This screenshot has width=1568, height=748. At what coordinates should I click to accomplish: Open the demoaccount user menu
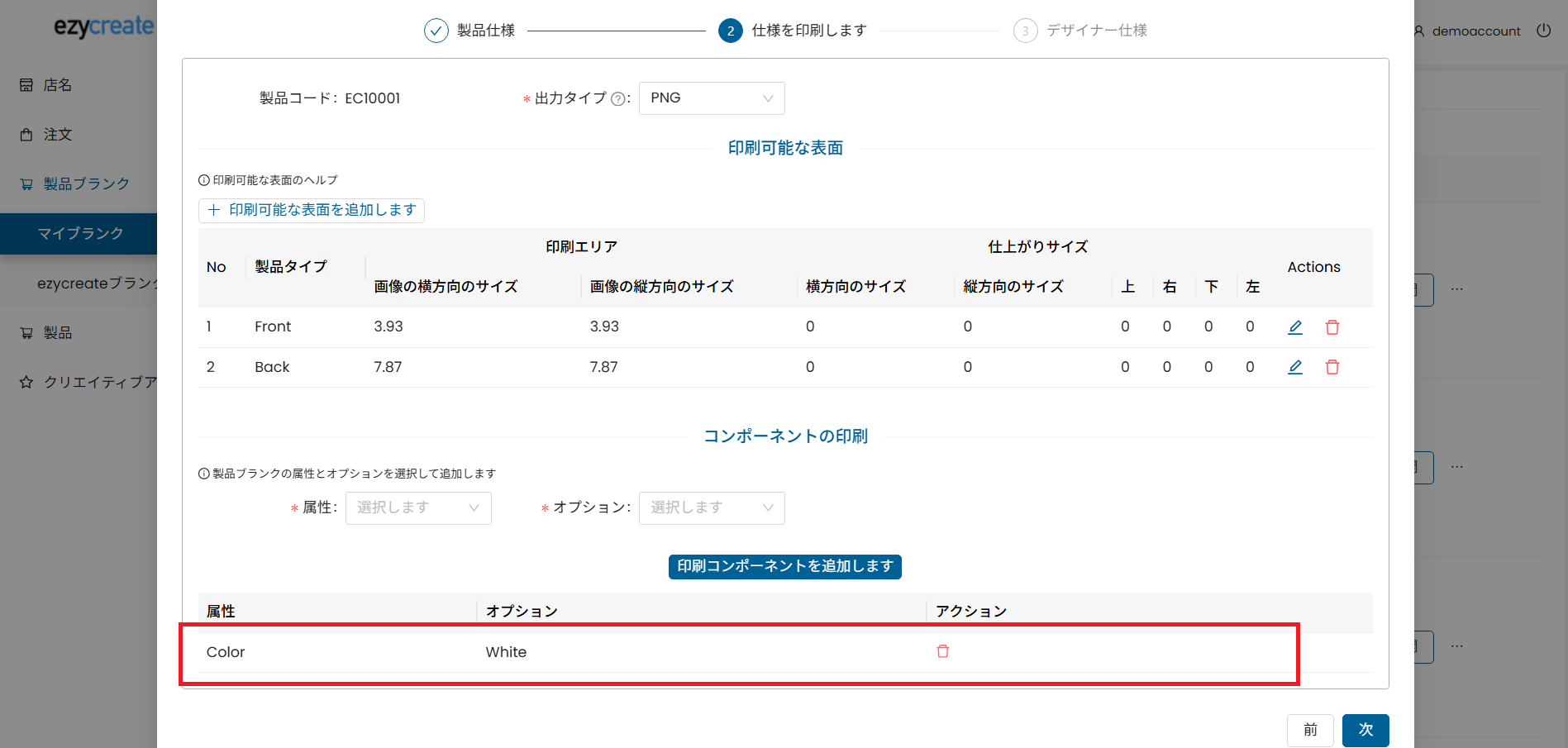pyautogui.click(x=1467, y=31)
